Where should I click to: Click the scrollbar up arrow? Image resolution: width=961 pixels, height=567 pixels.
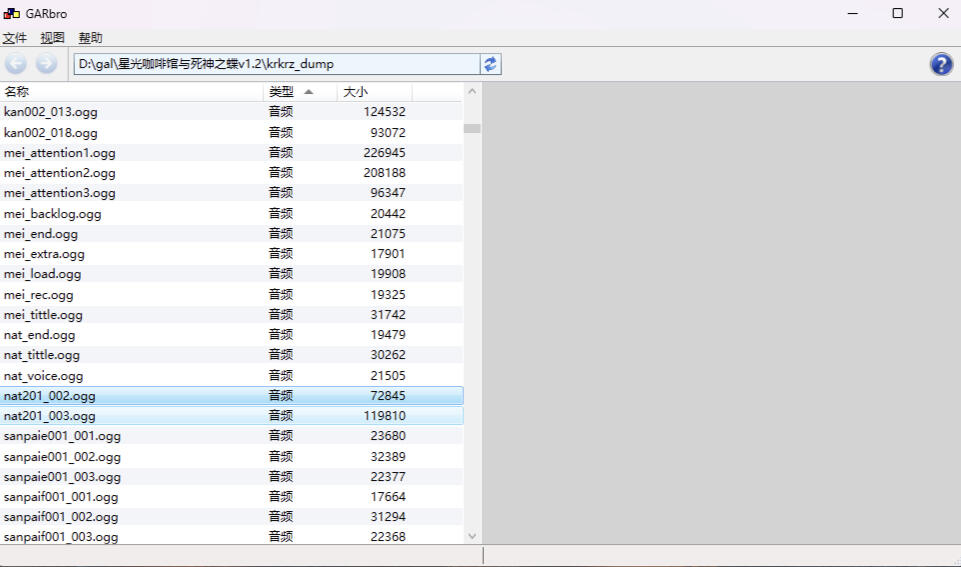coord(472,91)
